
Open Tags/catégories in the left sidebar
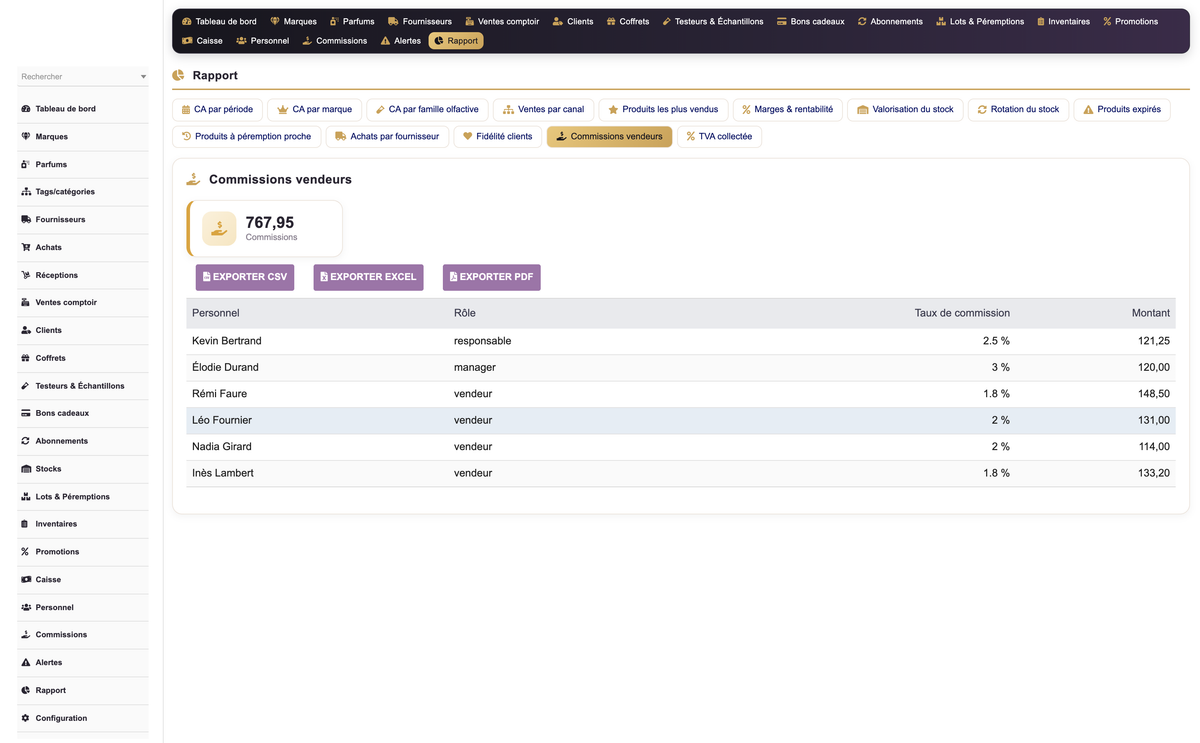(x=83, y=192)
